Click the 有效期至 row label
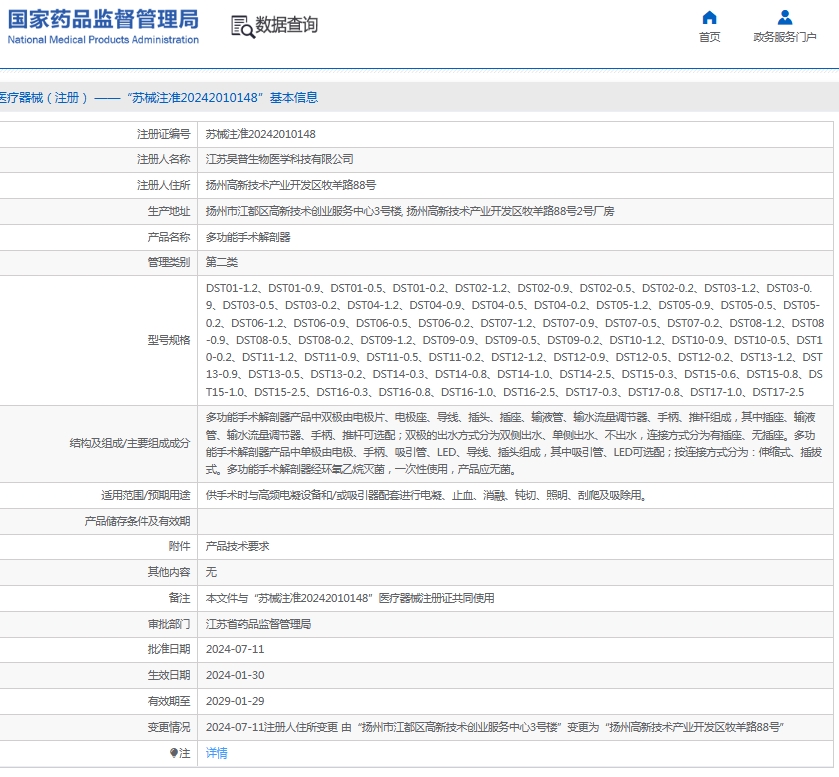839x777 pixels. coord(169,701)
